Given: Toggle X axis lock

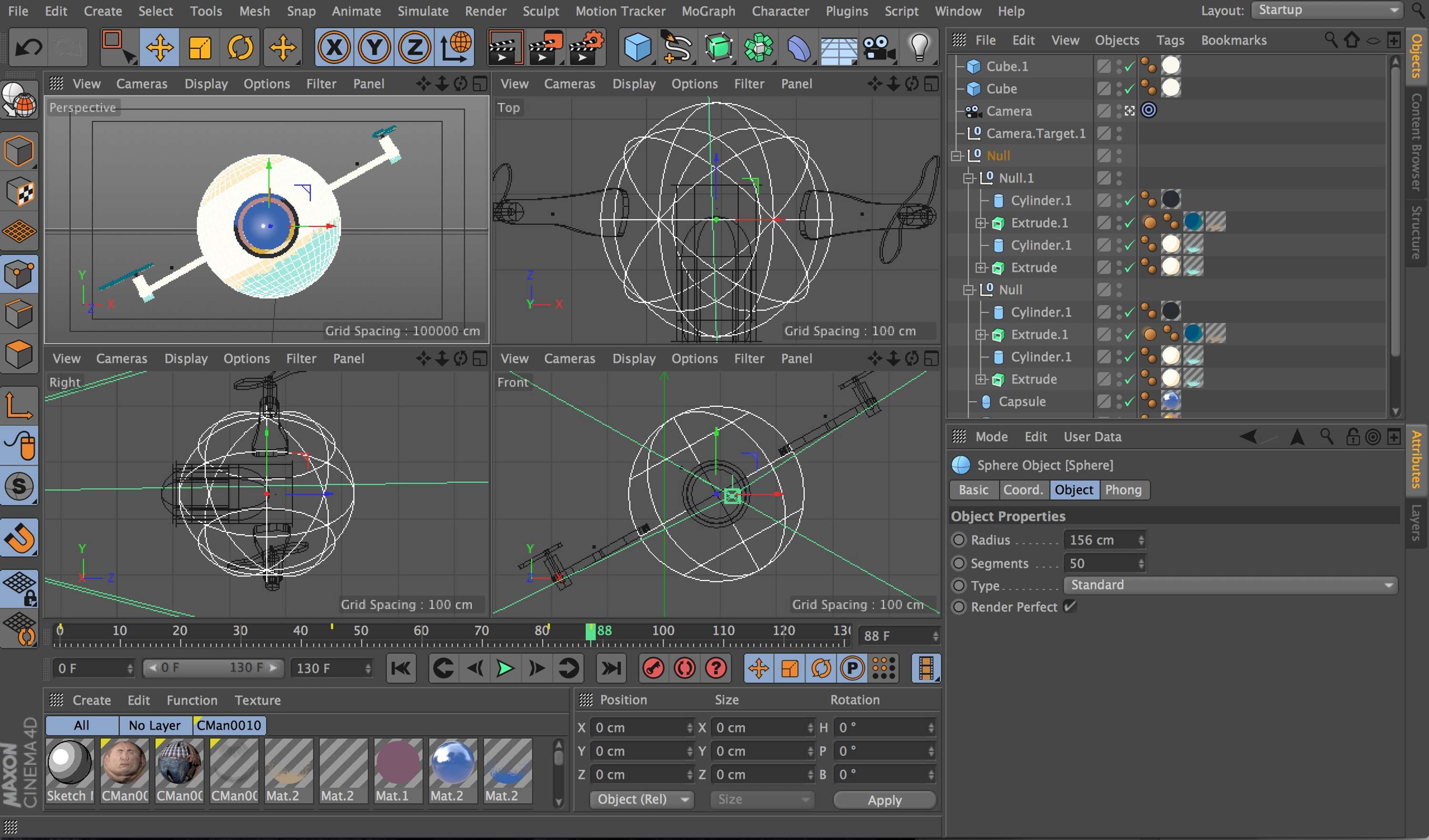Looking at the screenshot, I should tap(334, 48).
